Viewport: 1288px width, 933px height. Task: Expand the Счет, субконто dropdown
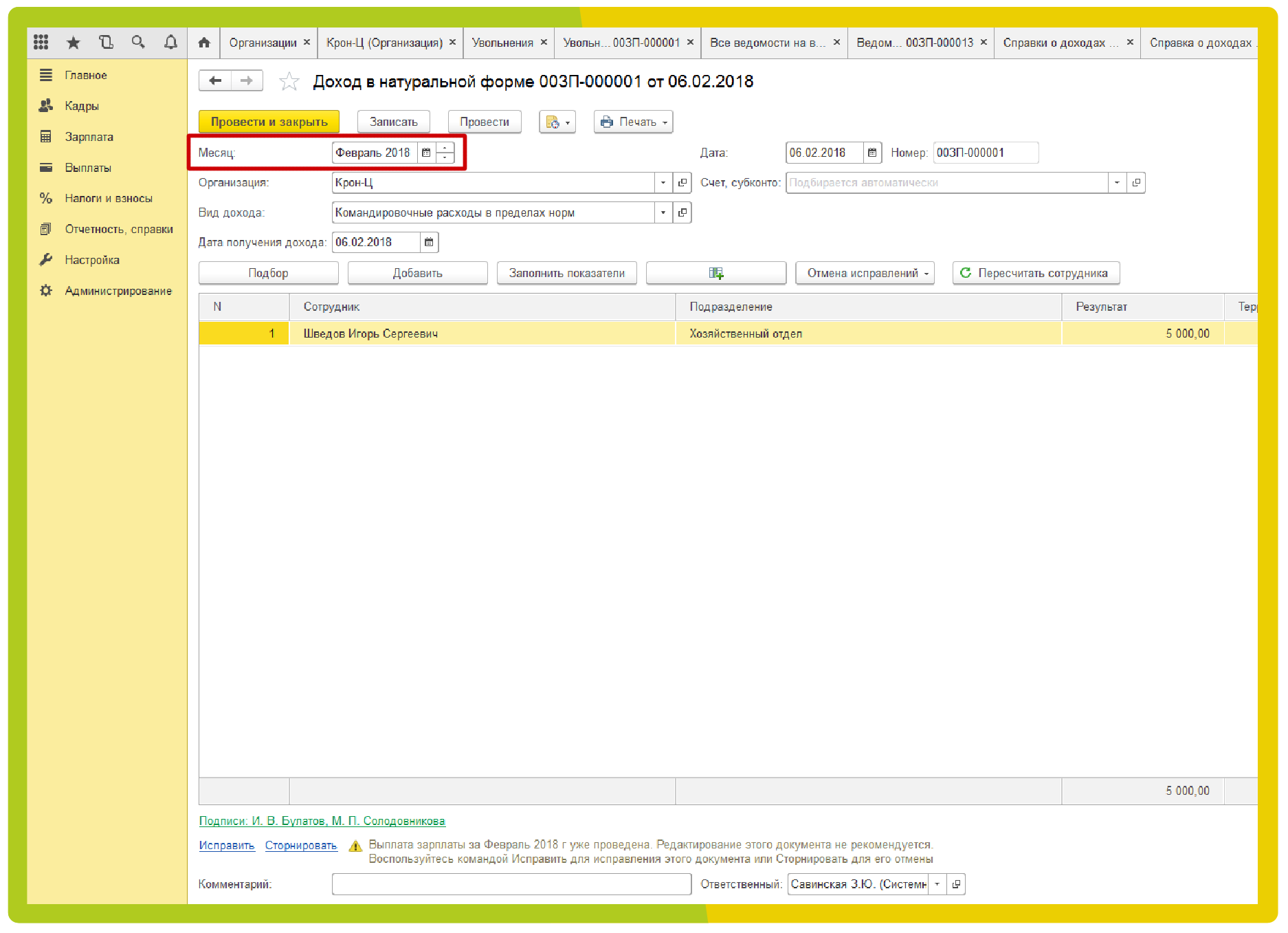[1117, 183]
